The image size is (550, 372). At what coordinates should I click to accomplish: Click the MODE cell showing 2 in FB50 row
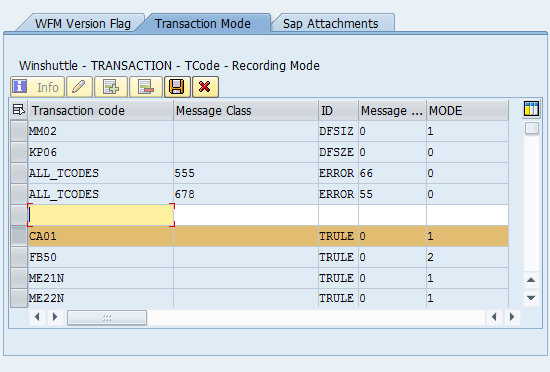pyautogui.click(x=468, y=257)
